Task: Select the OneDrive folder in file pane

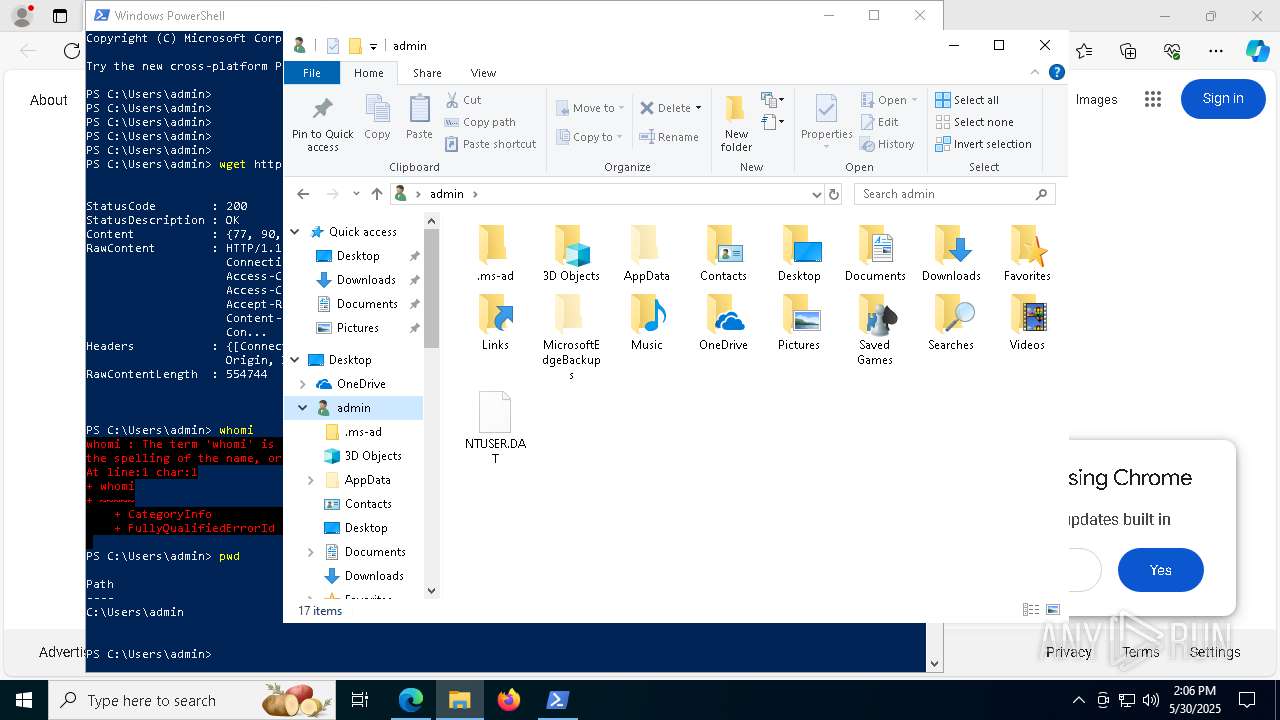Action: tap(723, 322)
